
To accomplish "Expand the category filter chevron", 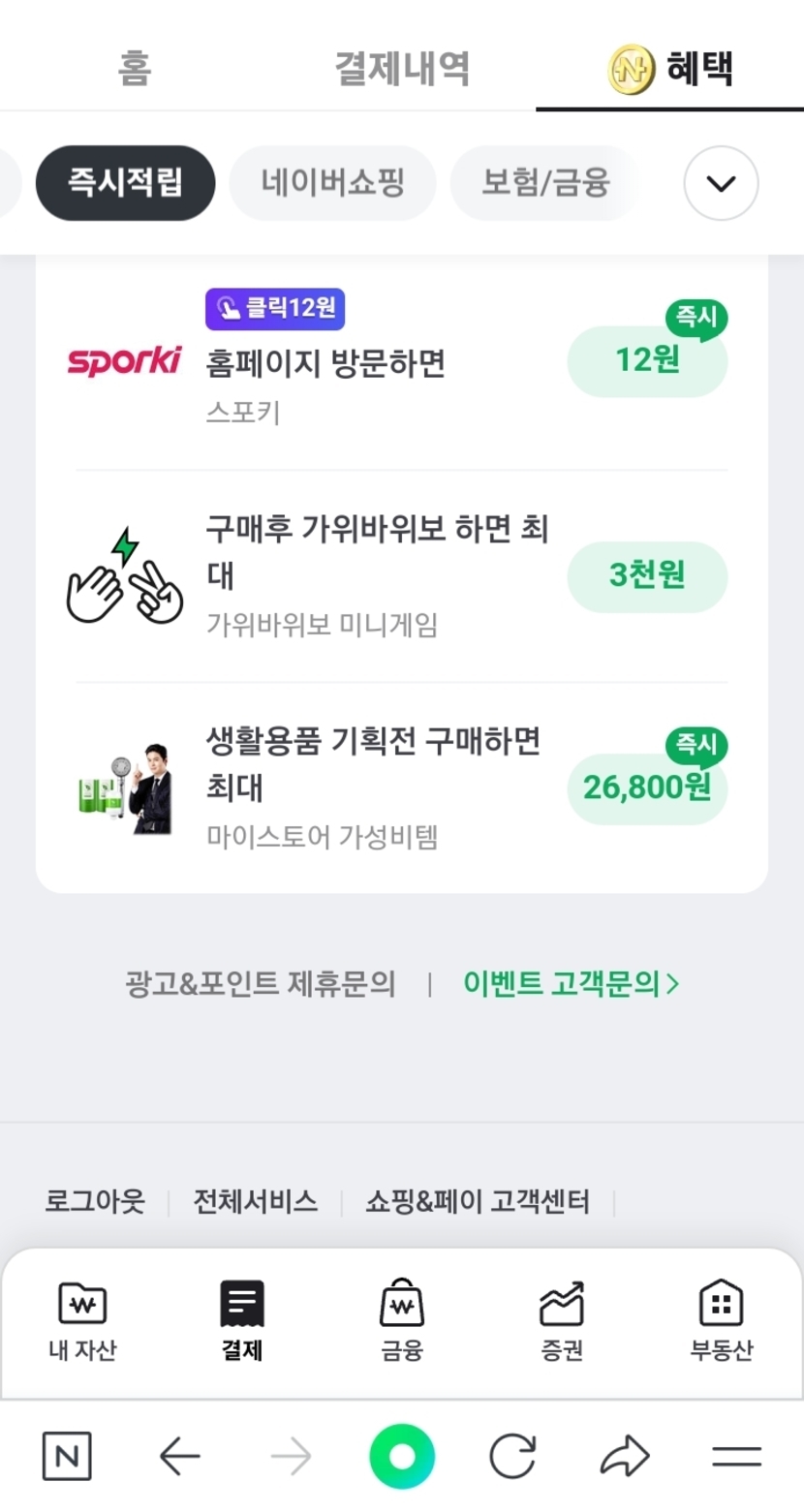I will [x=721, y=183].
